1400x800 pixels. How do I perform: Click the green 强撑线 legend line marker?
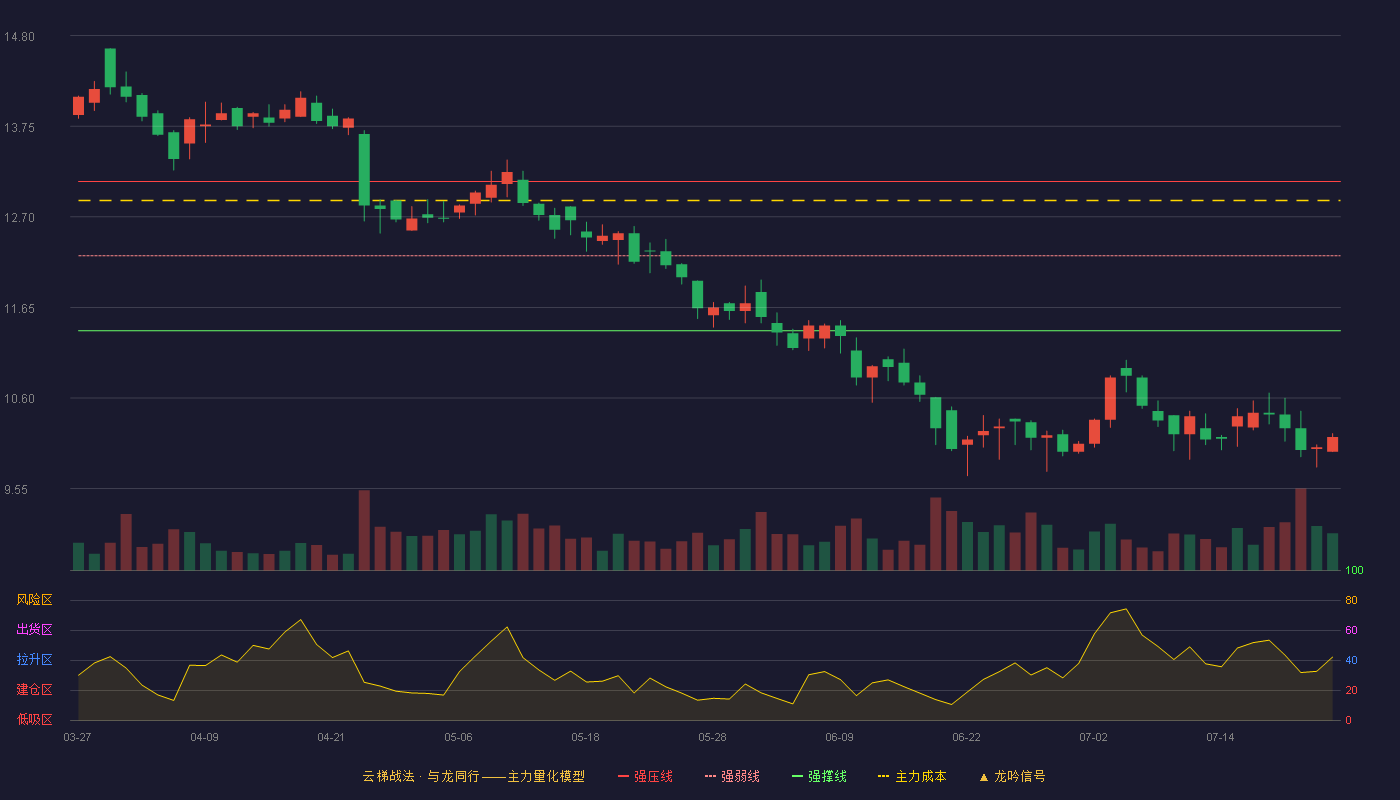pos(797,777)
